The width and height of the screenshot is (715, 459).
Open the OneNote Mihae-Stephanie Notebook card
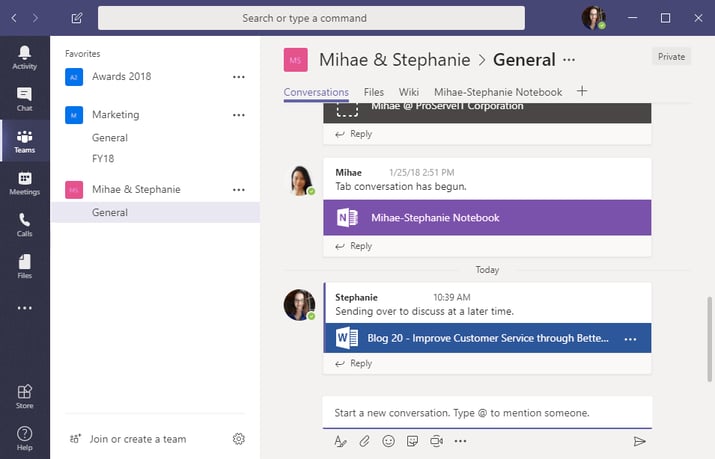coord(487,218)
